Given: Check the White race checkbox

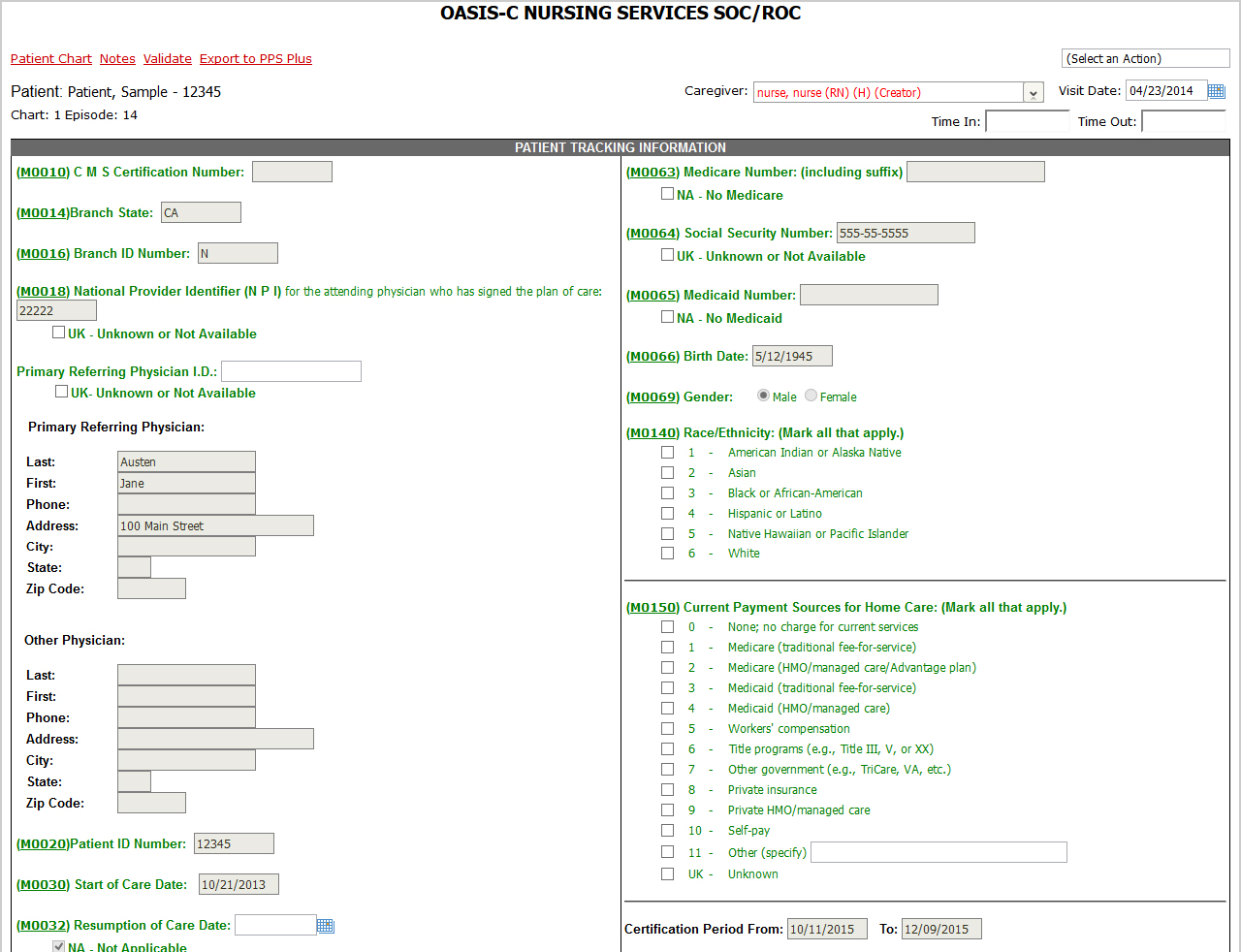Looking at the screenshot, I should (x=667, y=554).
